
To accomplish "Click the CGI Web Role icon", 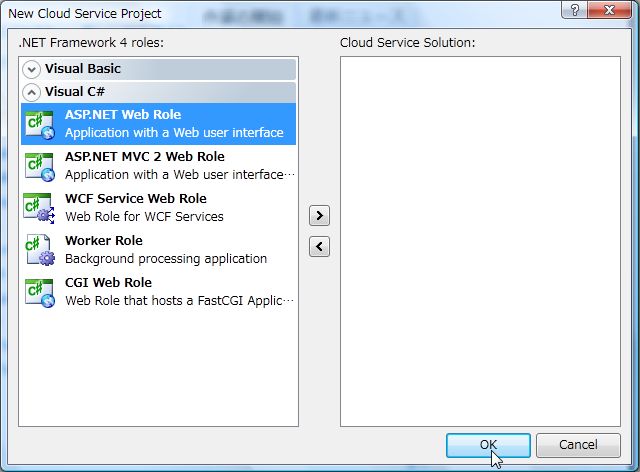I will [x=39, y=292].
